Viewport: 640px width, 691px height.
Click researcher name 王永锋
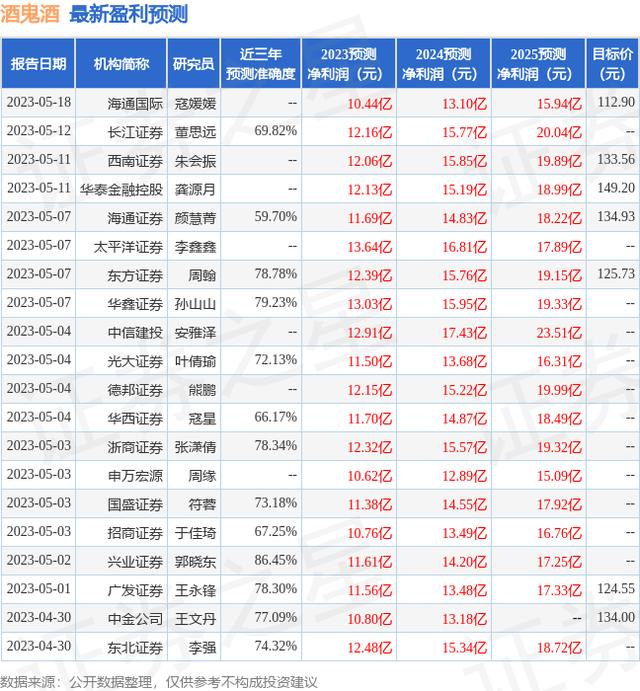(195, 591)
